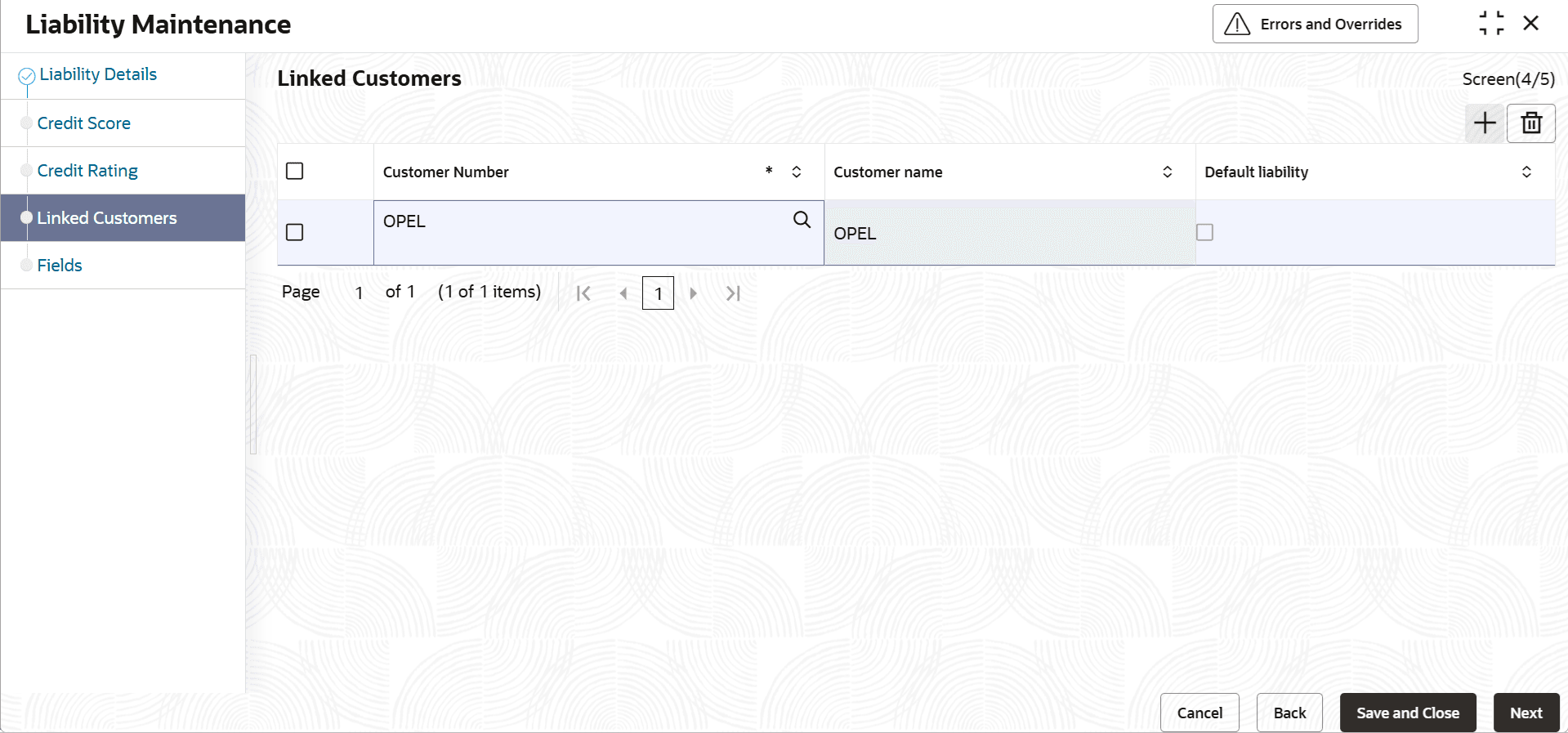This screenshot has width=1568, height=733.
Task: Click the add row plus icon
Action: 1484,123
